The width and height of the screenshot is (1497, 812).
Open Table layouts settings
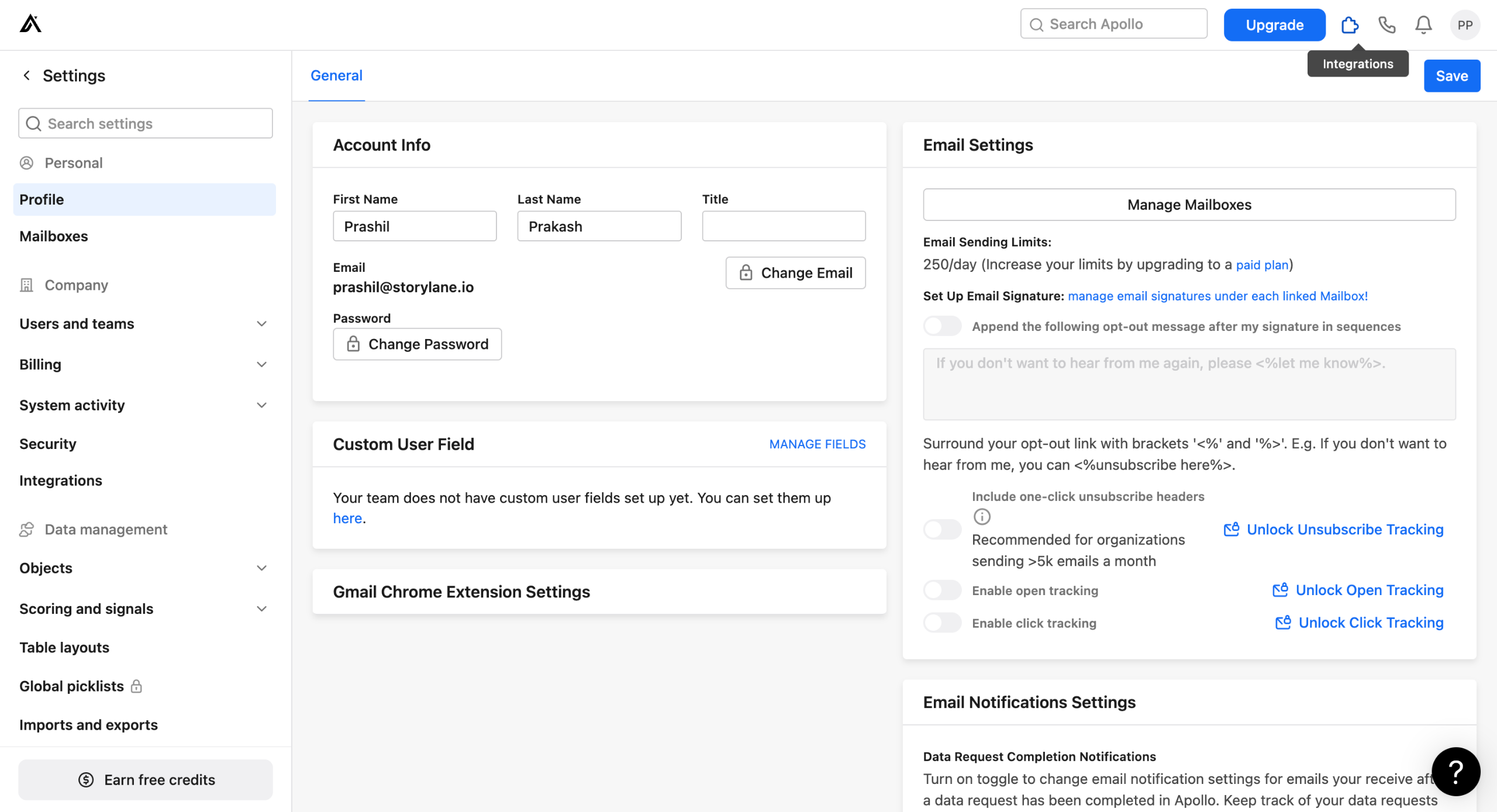[144, 647]
